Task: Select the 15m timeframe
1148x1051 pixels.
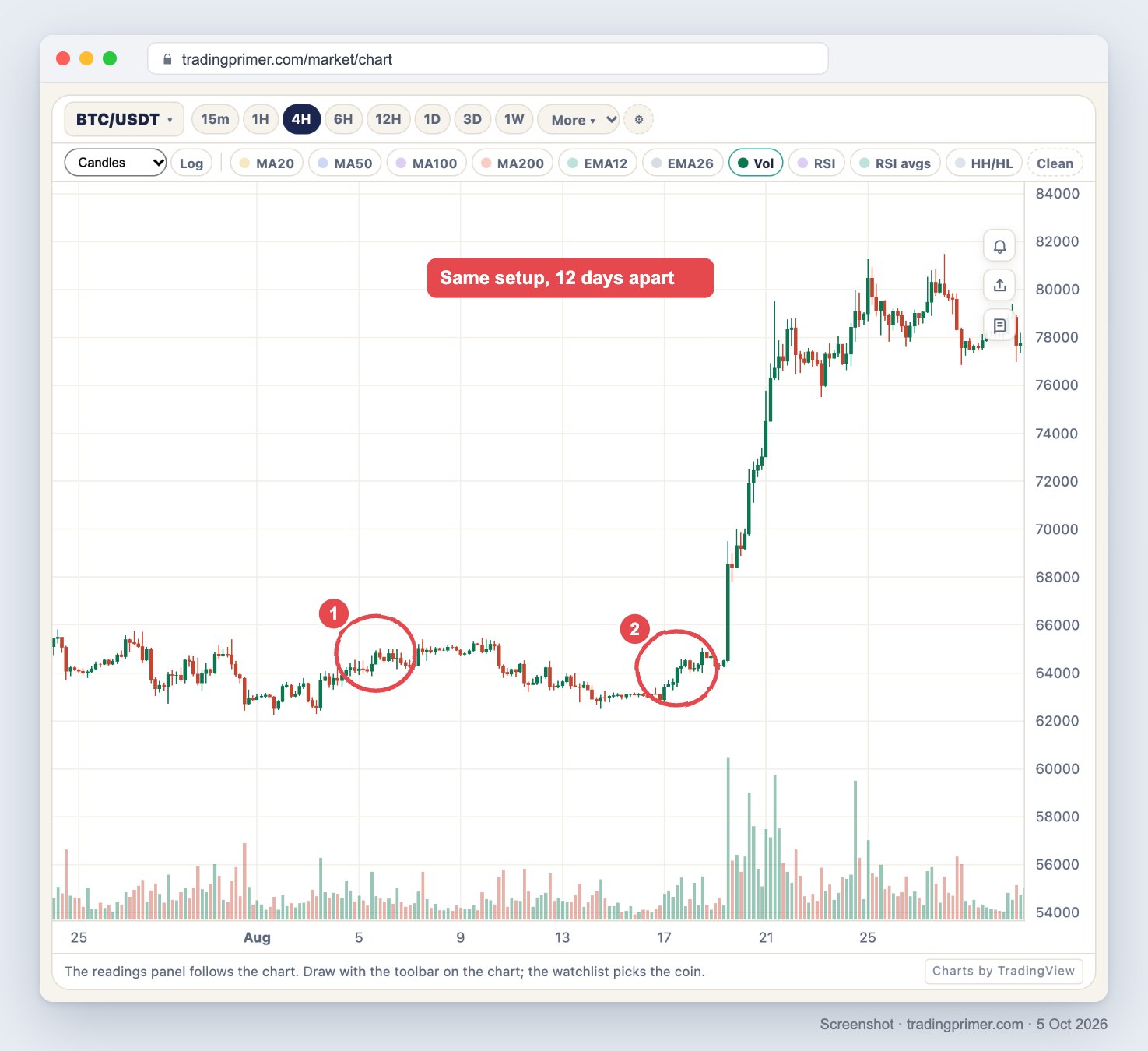Action: click(x=215, y=119)
